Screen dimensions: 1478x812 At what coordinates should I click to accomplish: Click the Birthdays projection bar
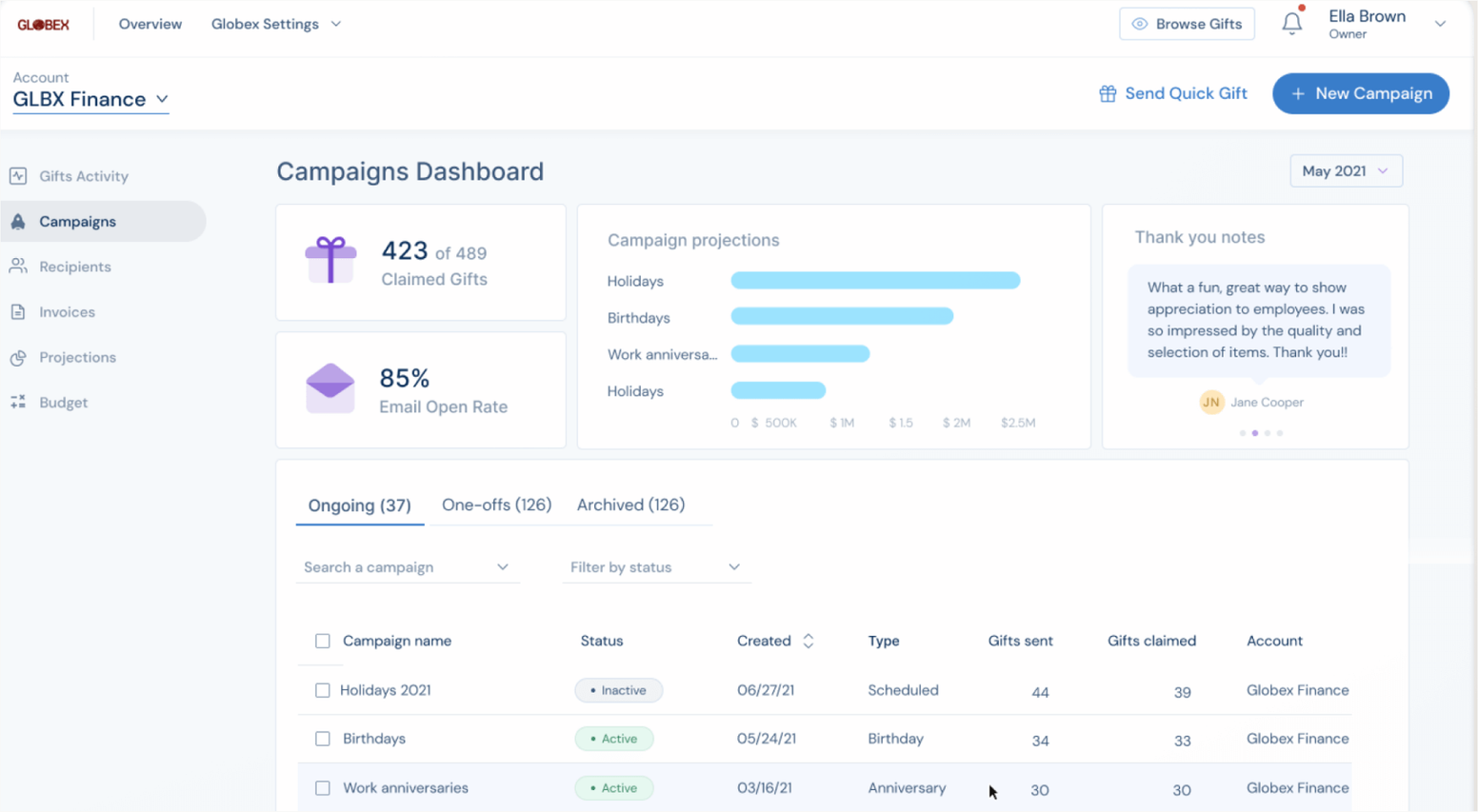[x=842, y=317]
